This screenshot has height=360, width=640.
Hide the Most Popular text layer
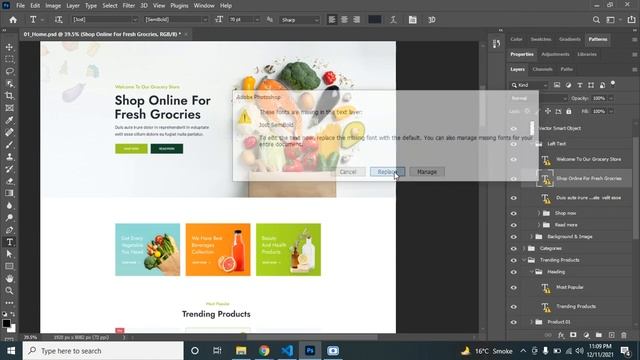[513, 287]
